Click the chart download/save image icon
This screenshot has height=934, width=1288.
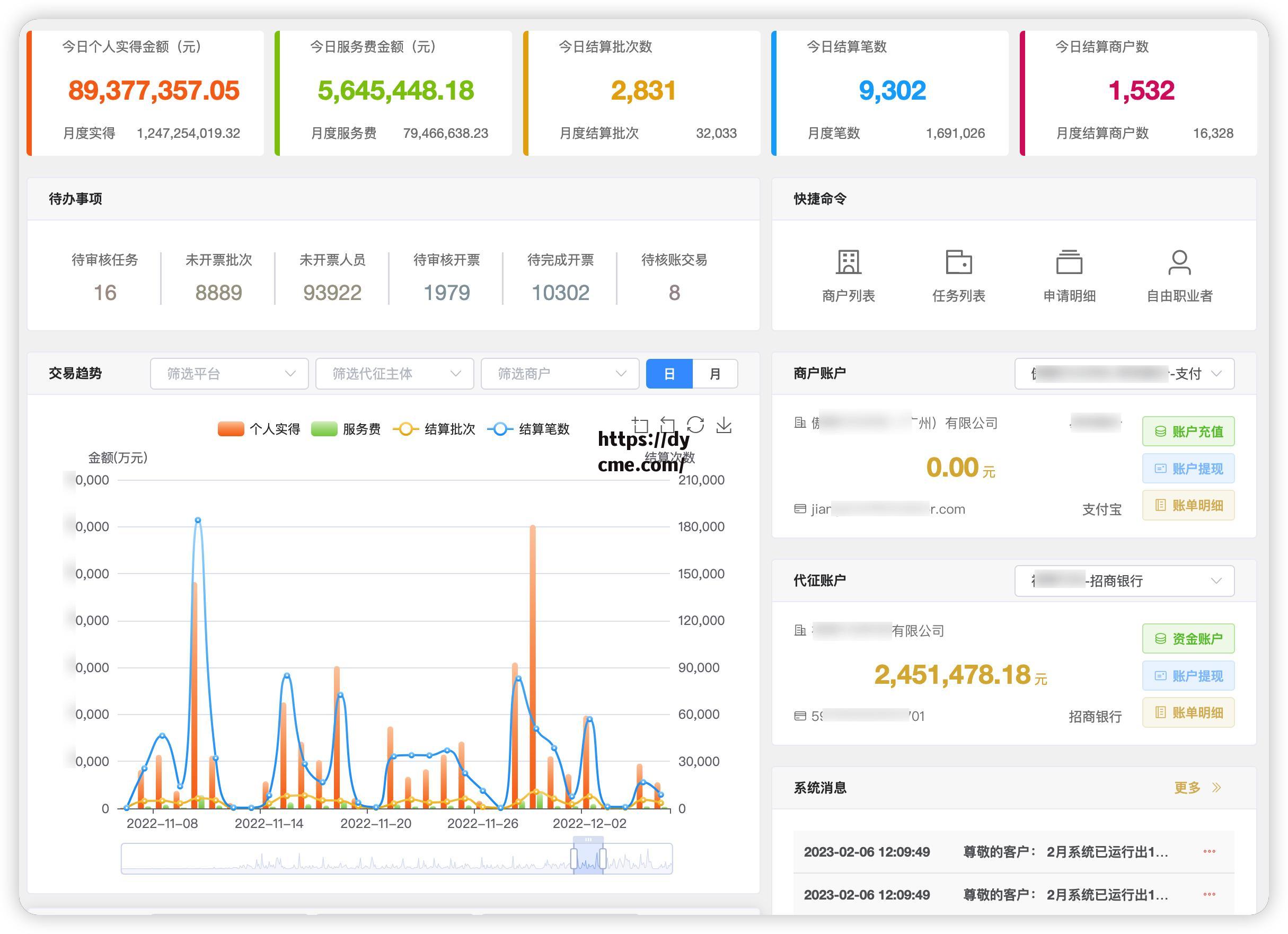pyautogui.click(x=724, y=425)
